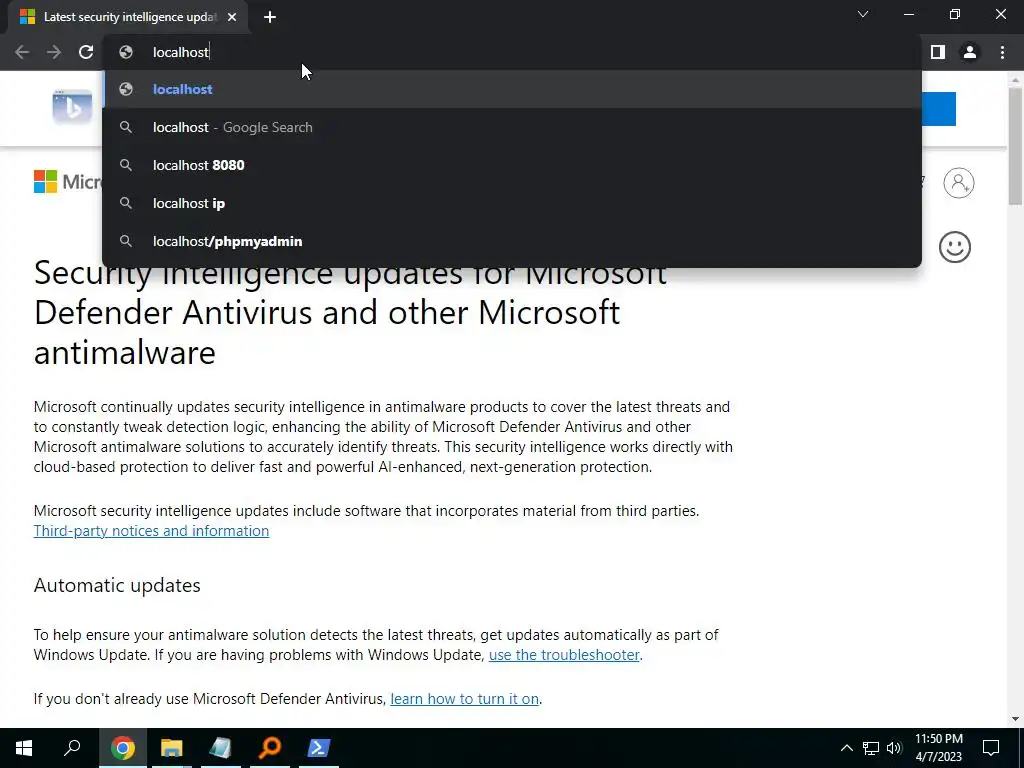The height and width of the screenshot is (768, 1024).
Task: Open the notepad-like app on taskbar
Action: 221,748
